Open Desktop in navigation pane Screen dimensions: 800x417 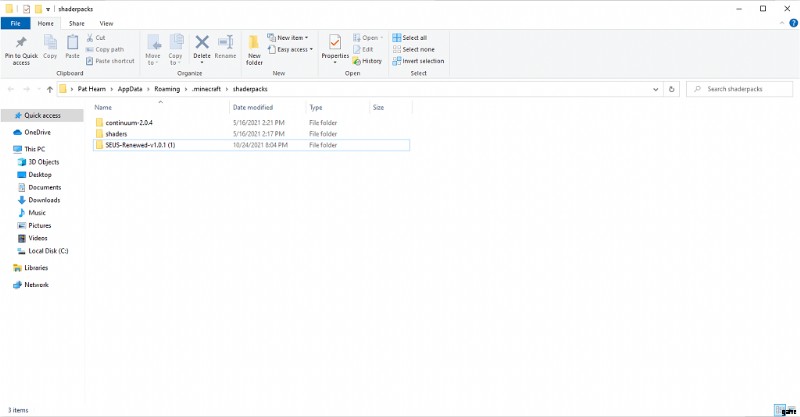35,175
